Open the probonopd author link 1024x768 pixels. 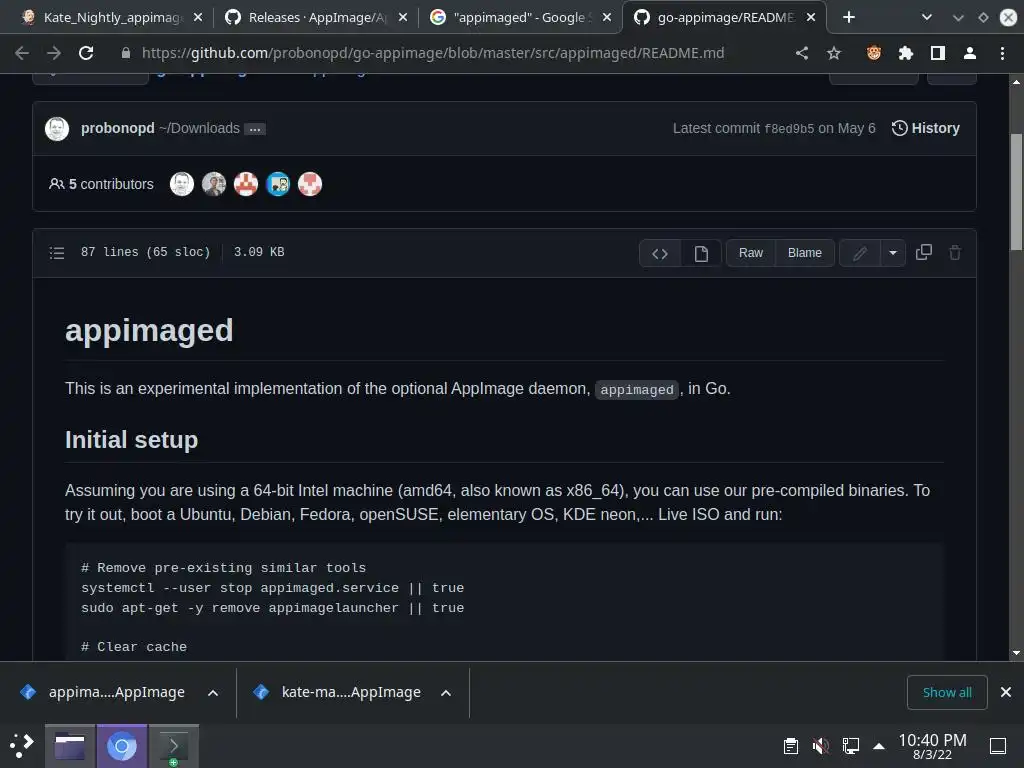click(x=118, y=128)
